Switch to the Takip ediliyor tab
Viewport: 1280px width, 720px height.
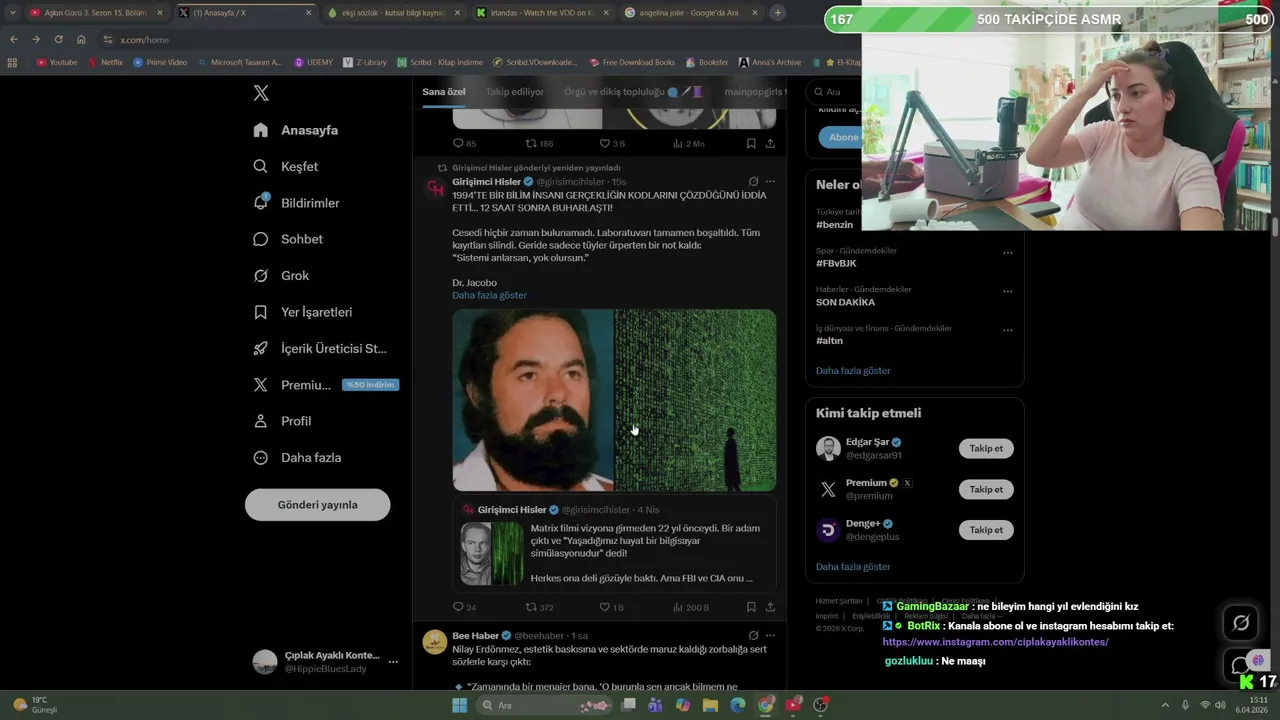pos(515,92)
